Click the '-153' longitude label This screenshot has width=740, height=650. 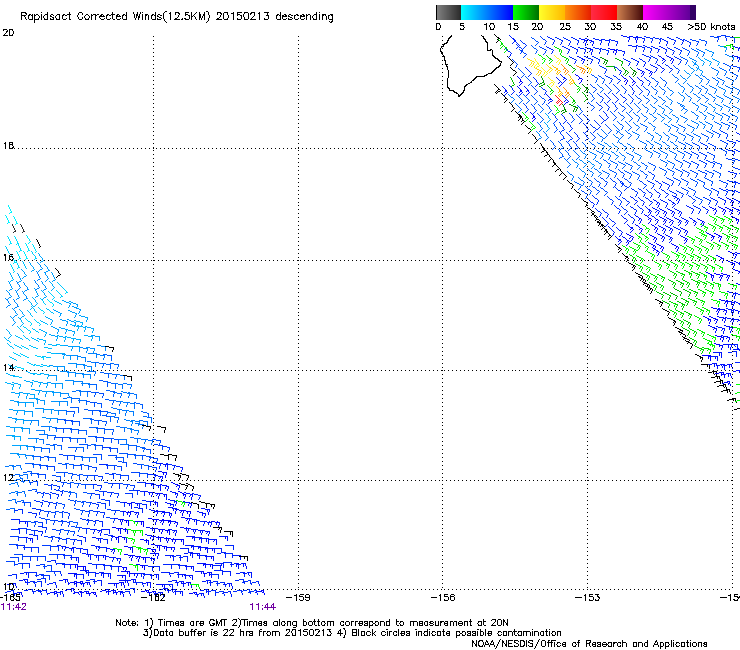click(x=588, y=598)
